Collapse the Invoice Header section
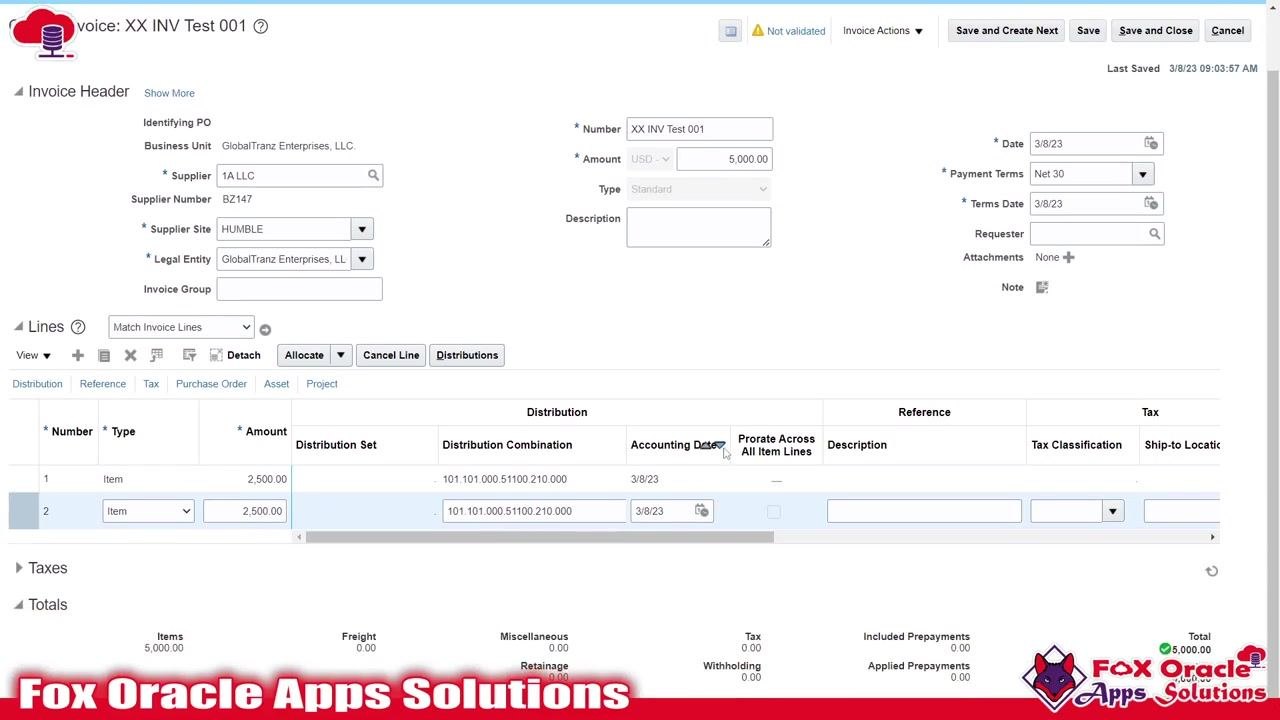 pos(19,92)
